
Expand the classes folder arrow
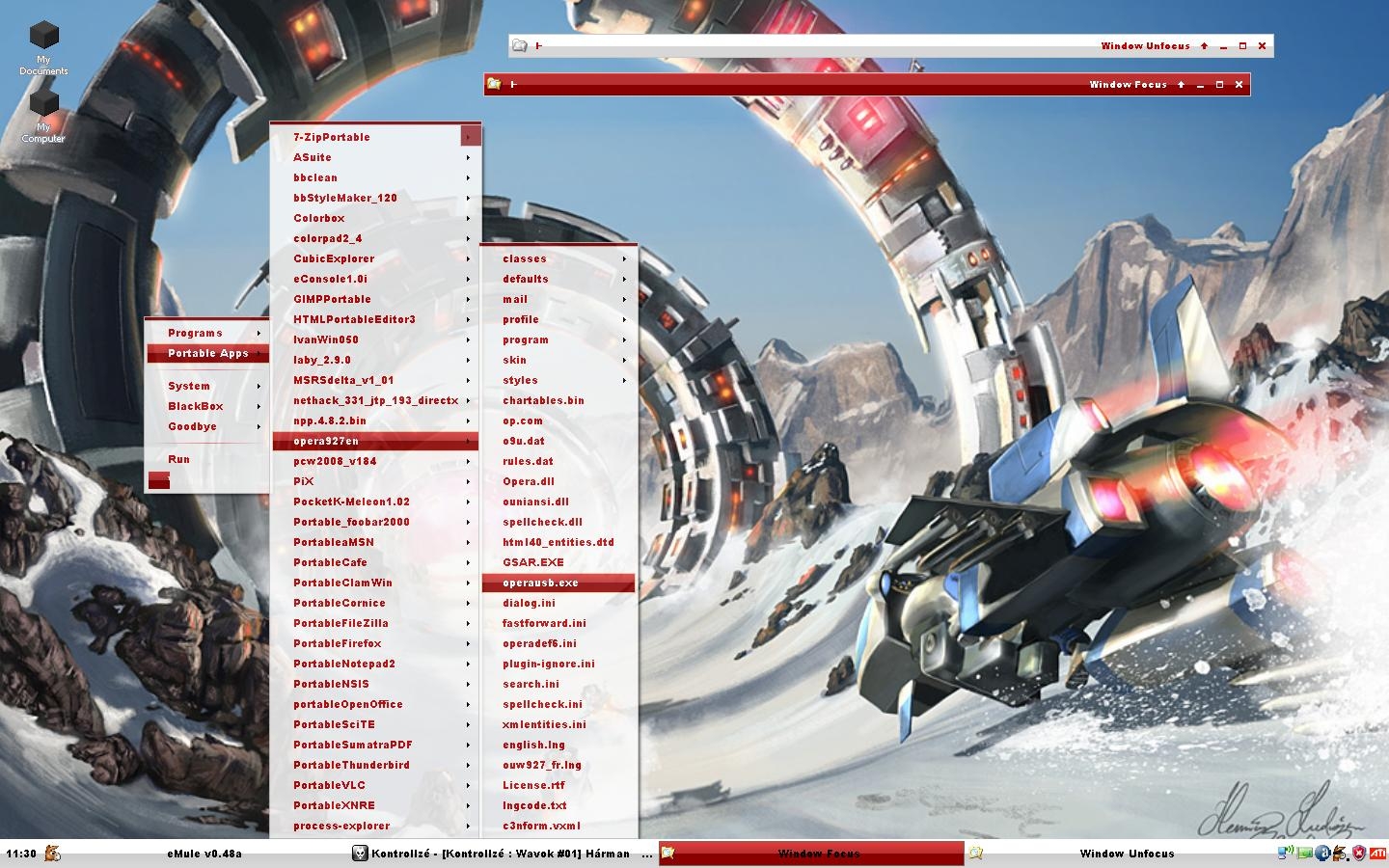click(625, 259)
